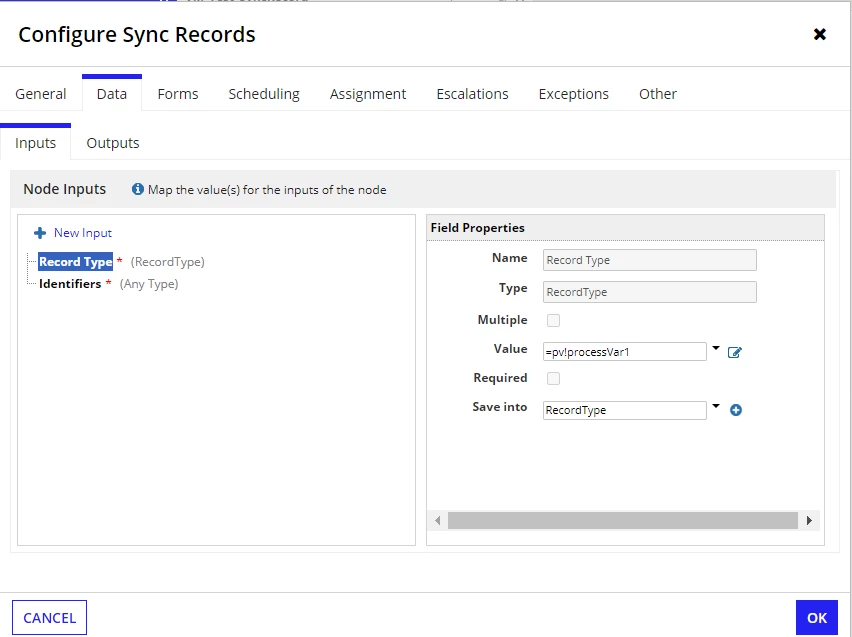The image size is (852, 637).
Task: Click the '(Any Type)' type label
Action: tap(149, 284)
